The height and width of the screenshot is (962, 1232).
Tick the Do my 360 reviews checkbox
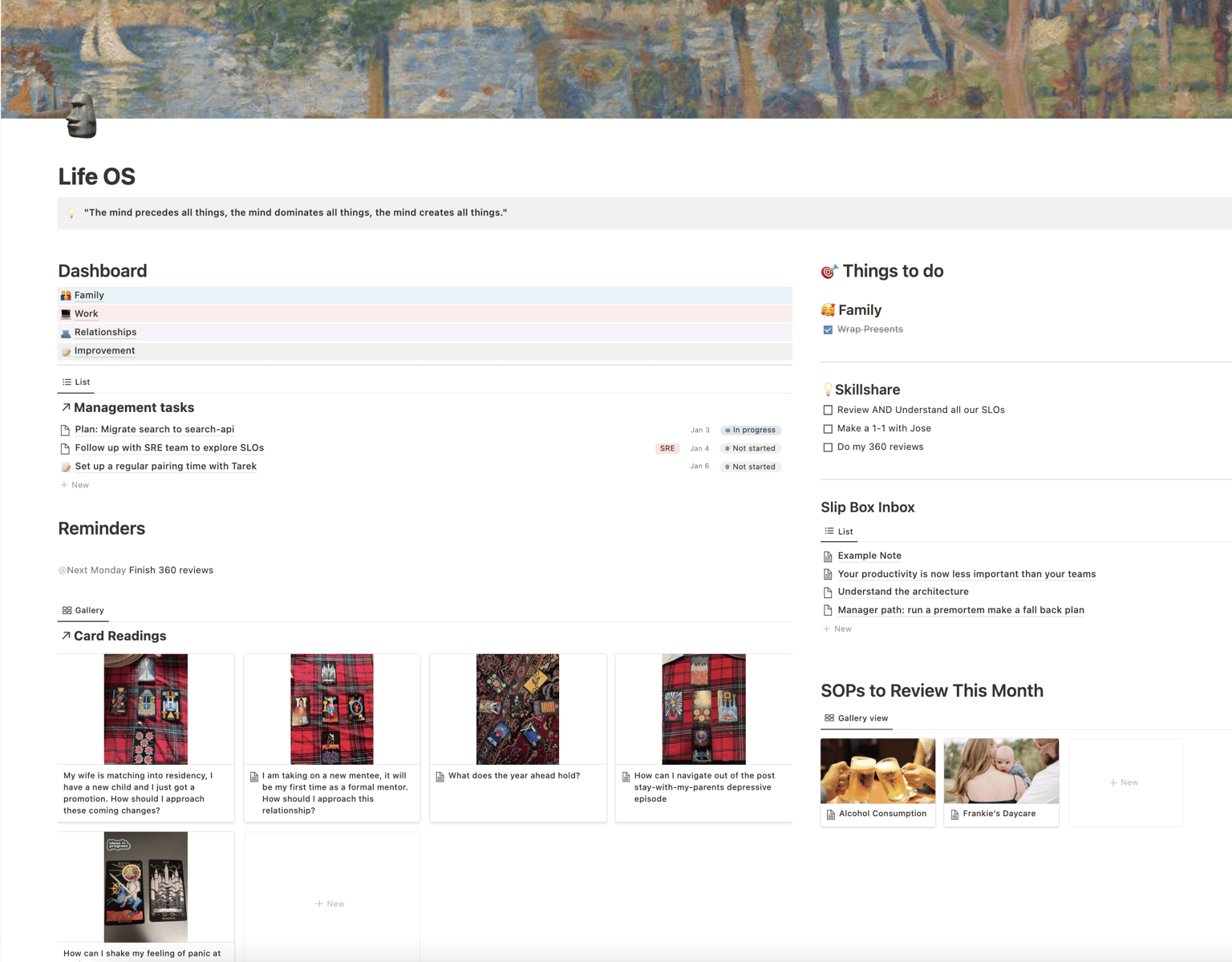point(828,447)
